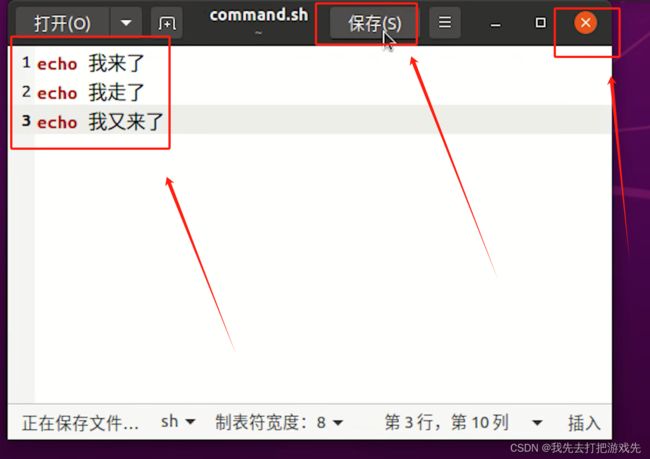The width and height of the screenshot is (650, 459).
Task: Click the 打开(O) open button
Action: [63, 23]
